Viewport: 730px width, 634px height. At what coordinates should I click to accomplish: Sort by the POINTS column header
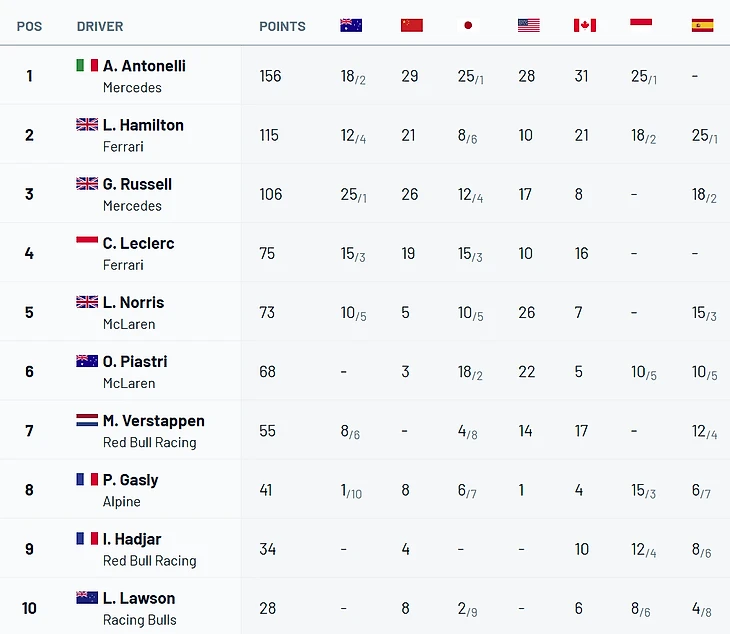click(x=282, y=27)
